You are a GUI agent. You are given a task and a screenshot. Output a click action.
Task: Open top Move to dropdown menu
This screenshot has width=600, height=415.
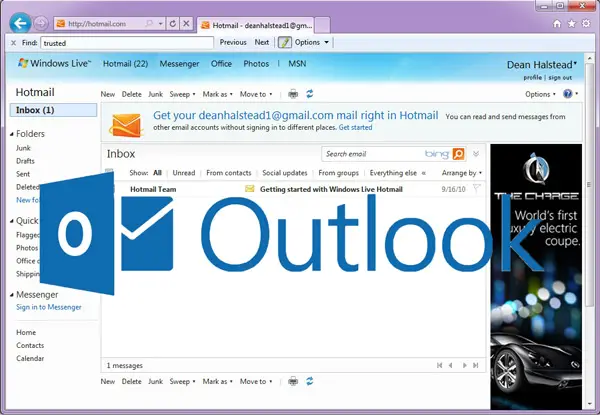256,94
